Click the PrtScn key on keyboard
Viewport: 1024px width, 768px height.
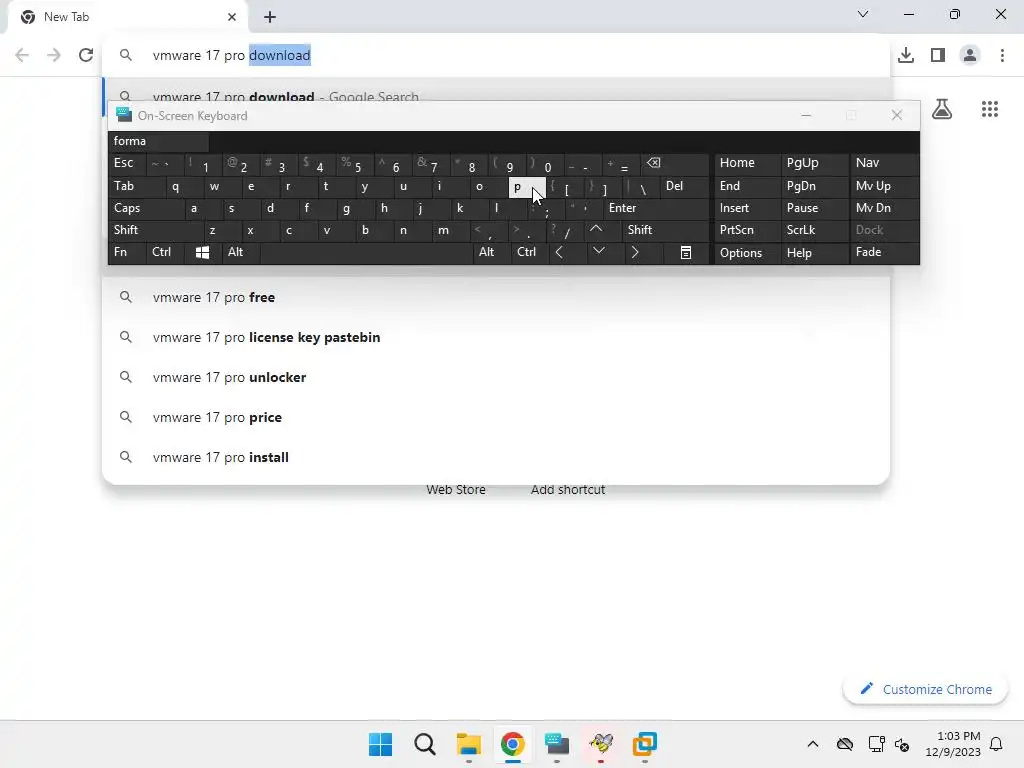pyautogui.click(x=747, y=230)
